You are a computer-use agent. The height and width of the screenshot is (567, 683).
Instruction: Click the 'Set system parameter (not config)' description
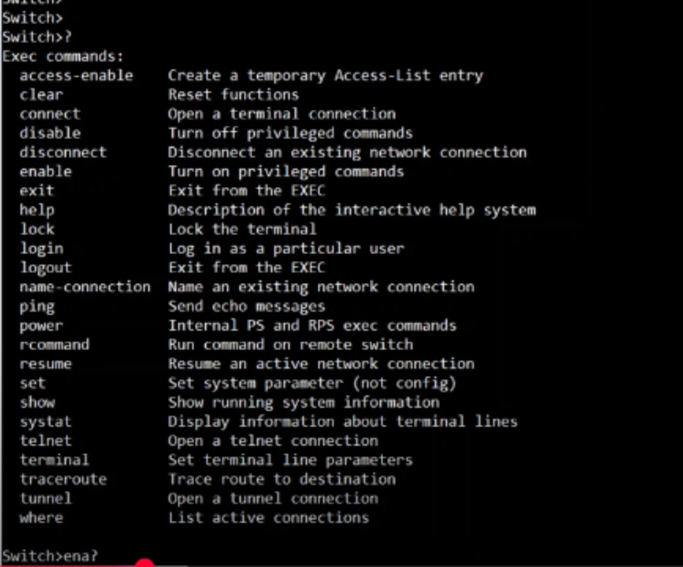312,383
